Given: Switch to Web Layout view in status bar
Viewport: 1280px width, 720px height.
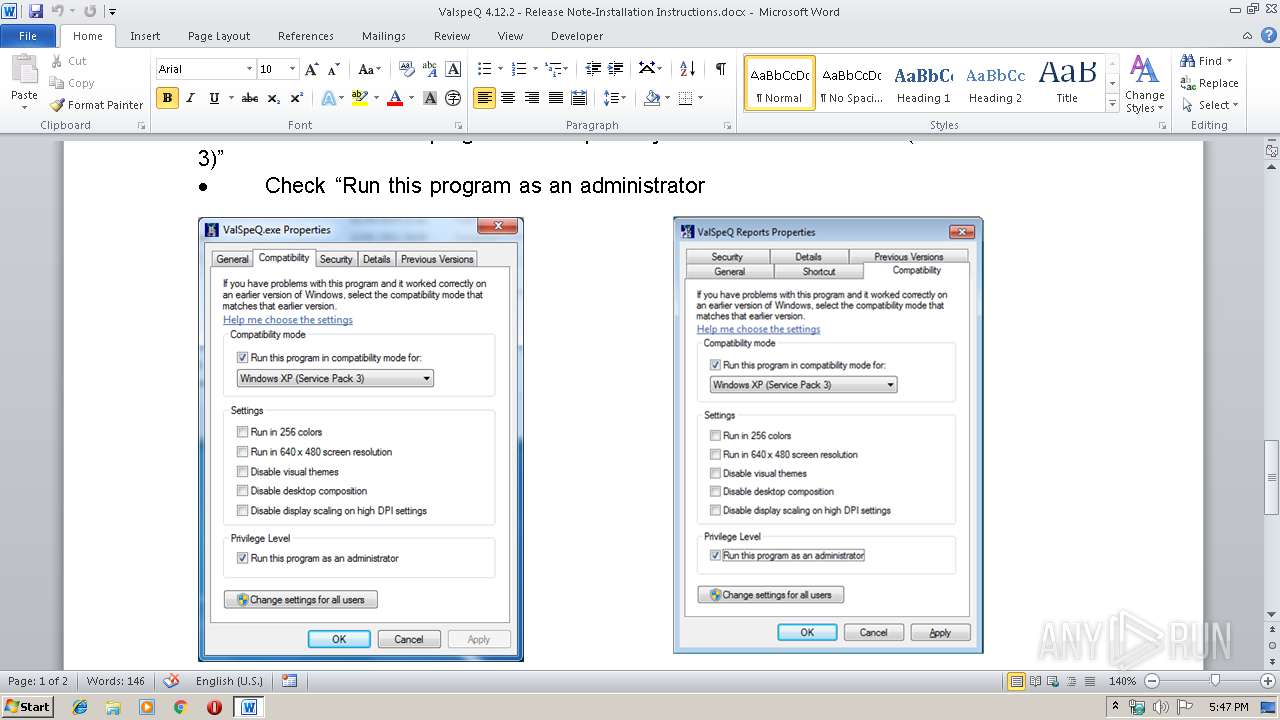Looking at the screenshot, I should (x=1055, y=681).
